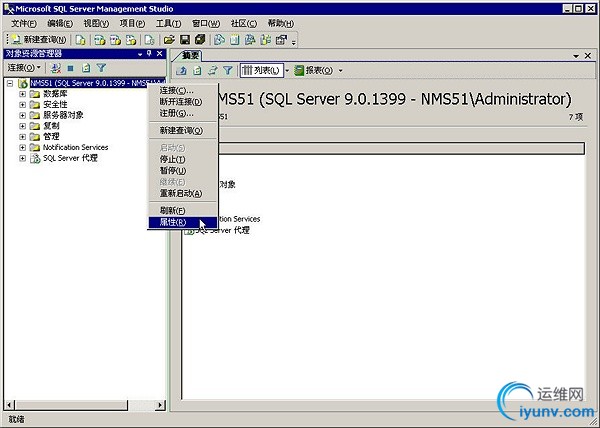The image size is (600, 428).
Task: Expand the 安全性 folder node
Action: click(23, 104)
